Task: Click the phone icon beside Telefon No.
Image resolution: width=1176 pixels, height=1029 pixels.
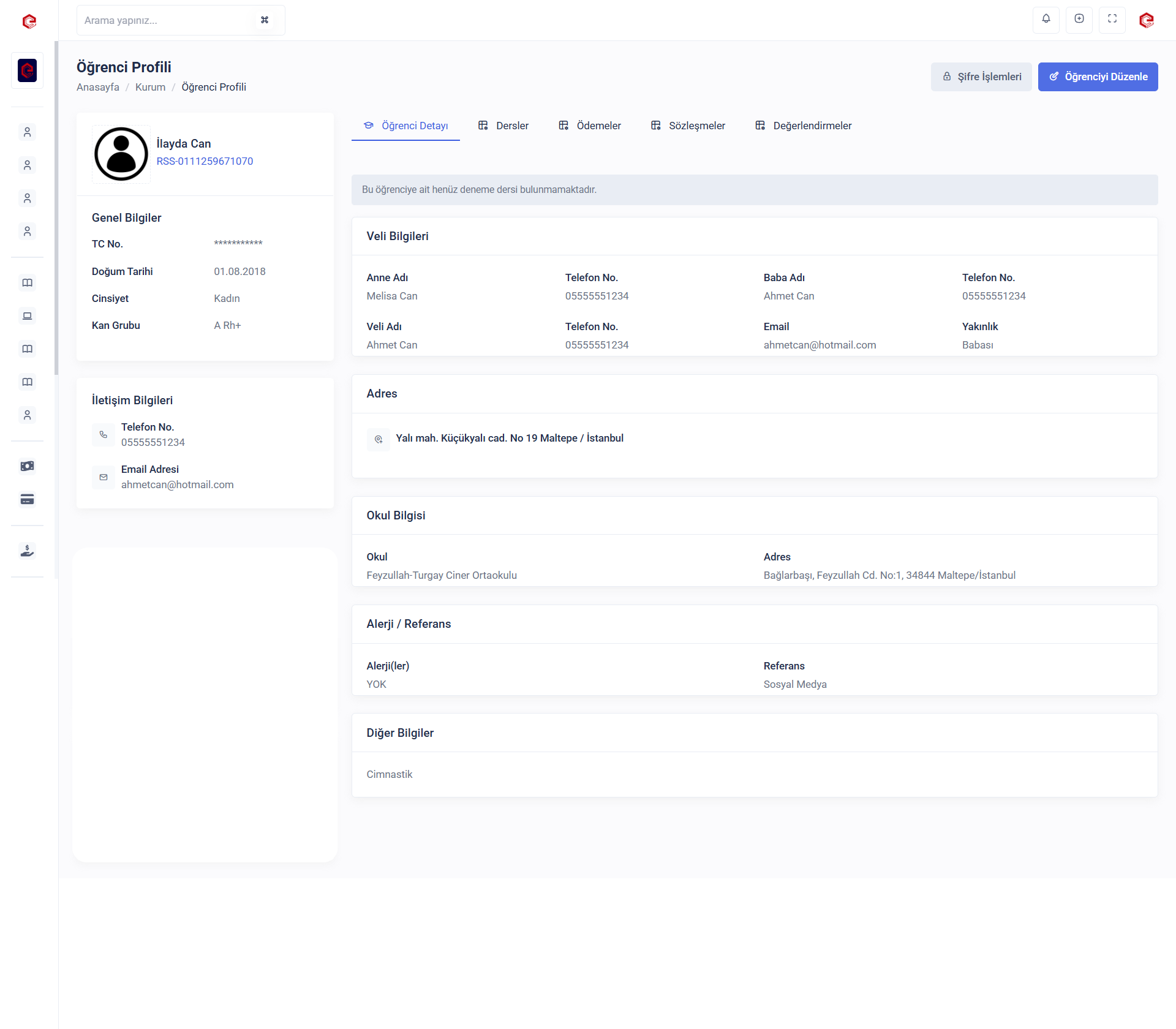Action: point(104,435)
